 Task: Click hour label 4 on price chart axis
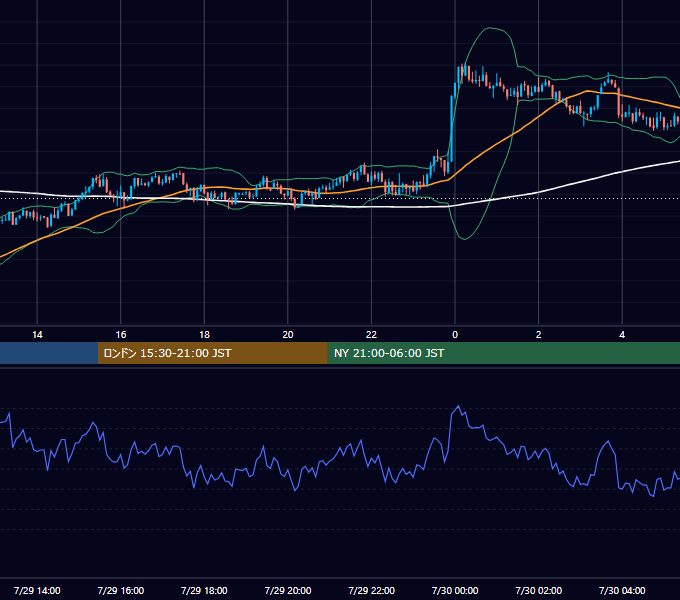tap(622, 335)
